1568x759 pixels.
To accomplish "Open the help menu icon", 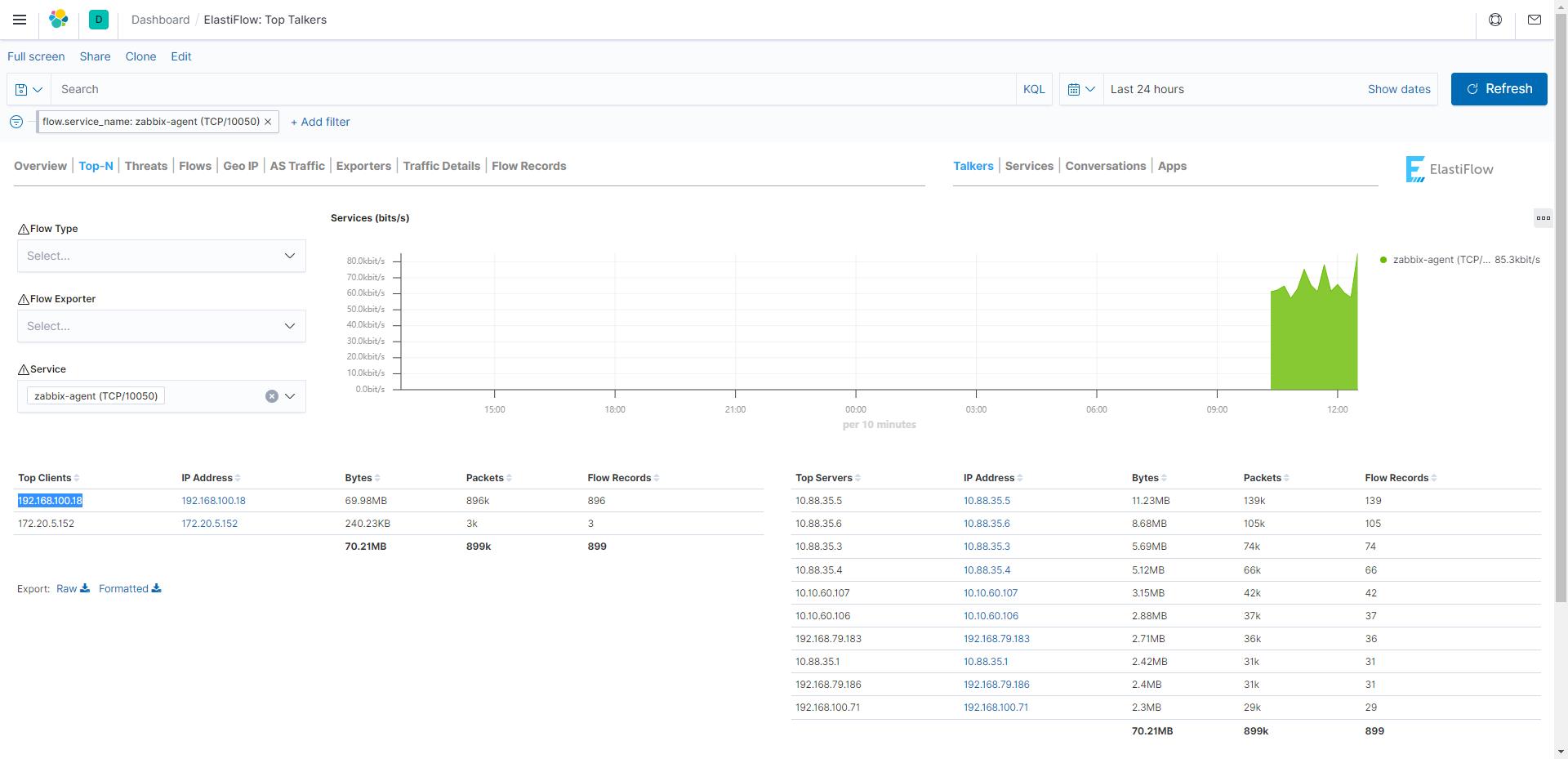I will pyautogui.click(x=1495, y=20).
